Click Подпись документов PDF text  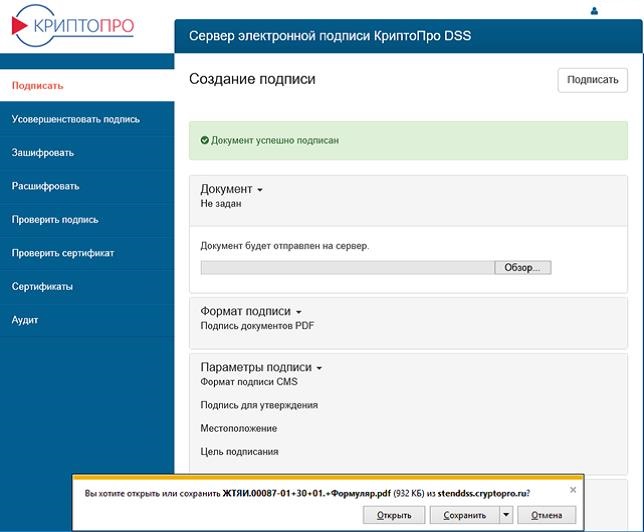click(x=257, y=326)
